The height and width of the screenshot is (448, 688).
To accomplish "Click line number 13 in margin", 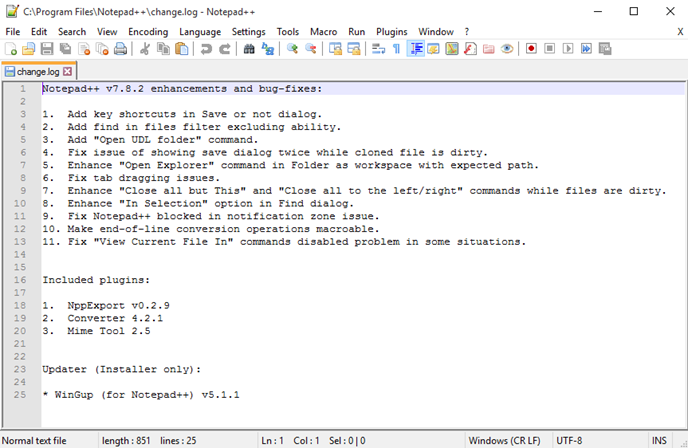I will 20,242.
